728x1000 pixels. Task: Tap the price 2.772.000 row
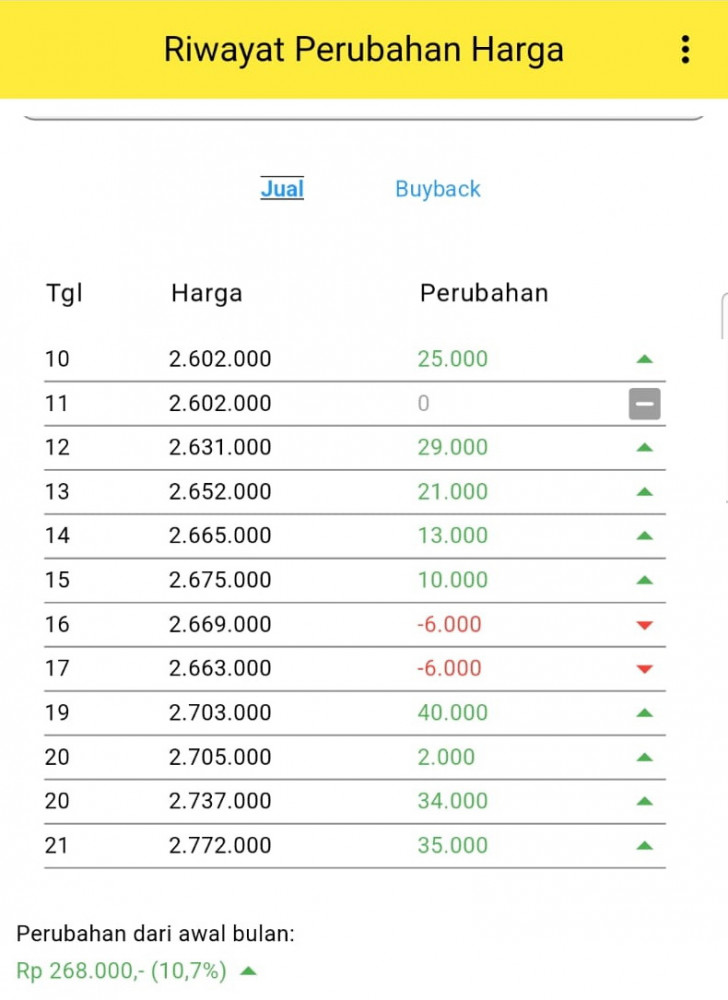pos(220,845)
